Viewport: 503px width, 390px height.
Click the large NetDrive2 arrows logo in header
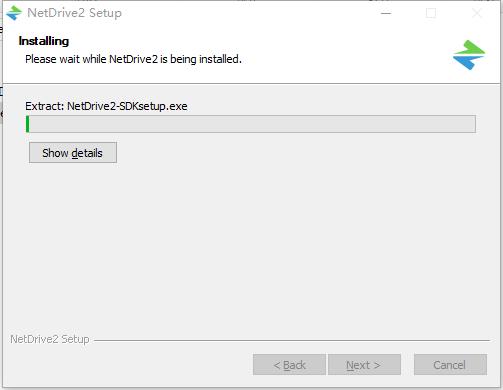[469, 55]
